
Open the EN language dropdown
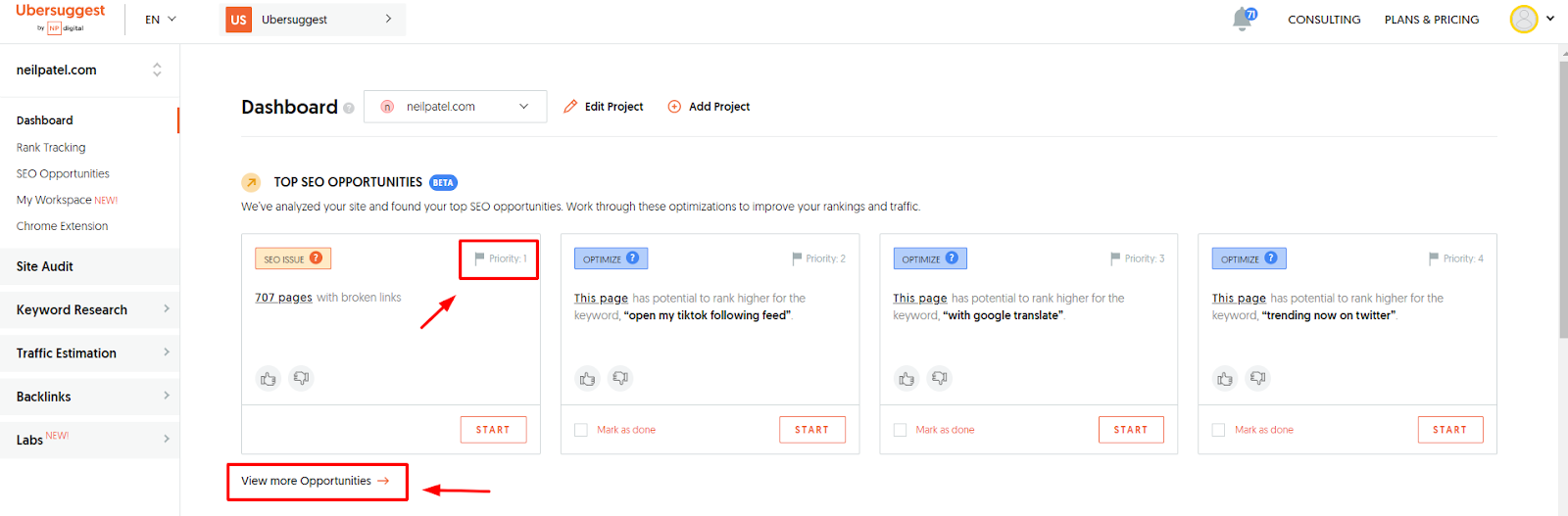click(161, 20)
